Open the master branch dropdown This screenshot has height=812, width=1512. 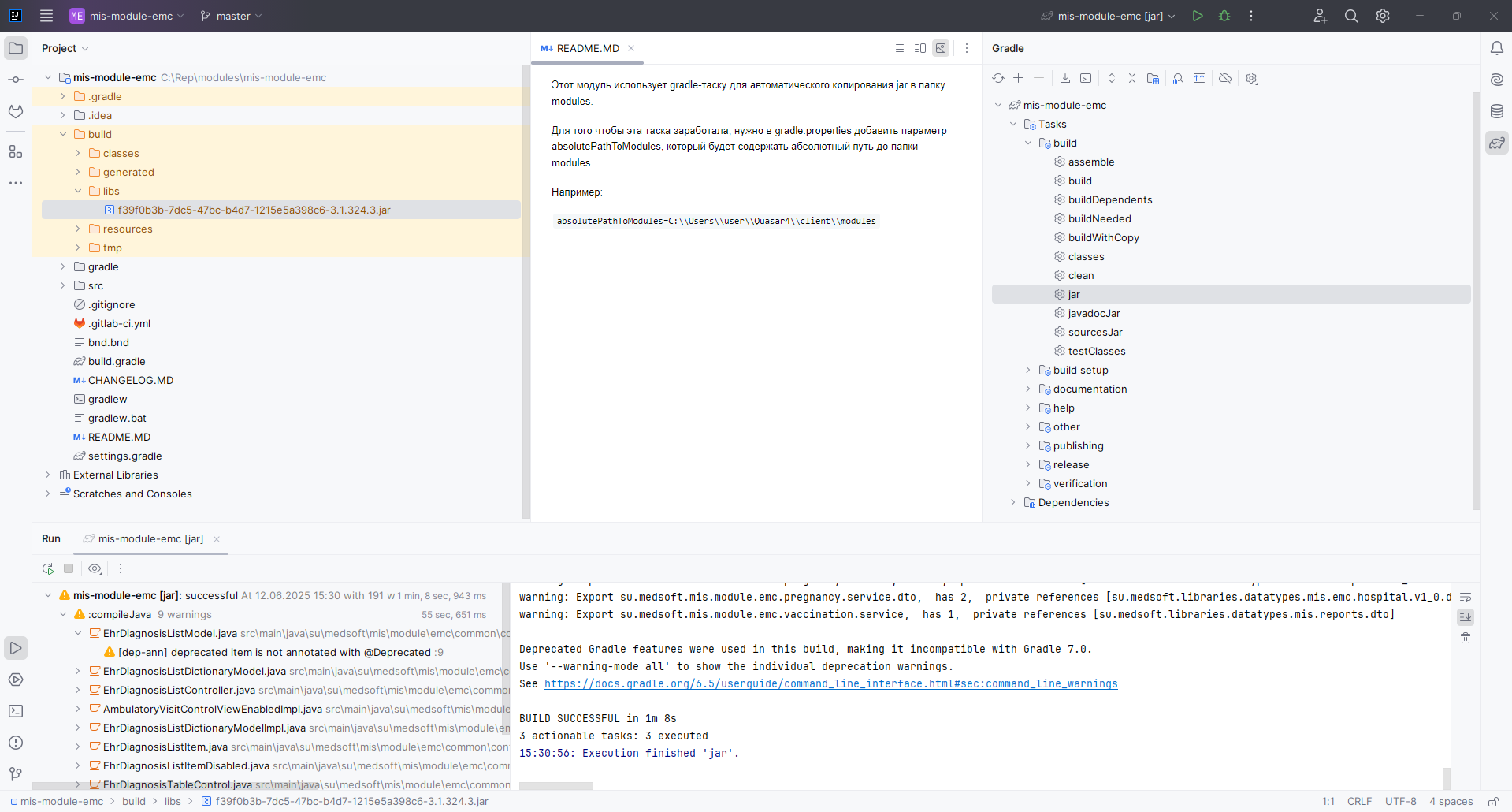(x=231, y=16)
